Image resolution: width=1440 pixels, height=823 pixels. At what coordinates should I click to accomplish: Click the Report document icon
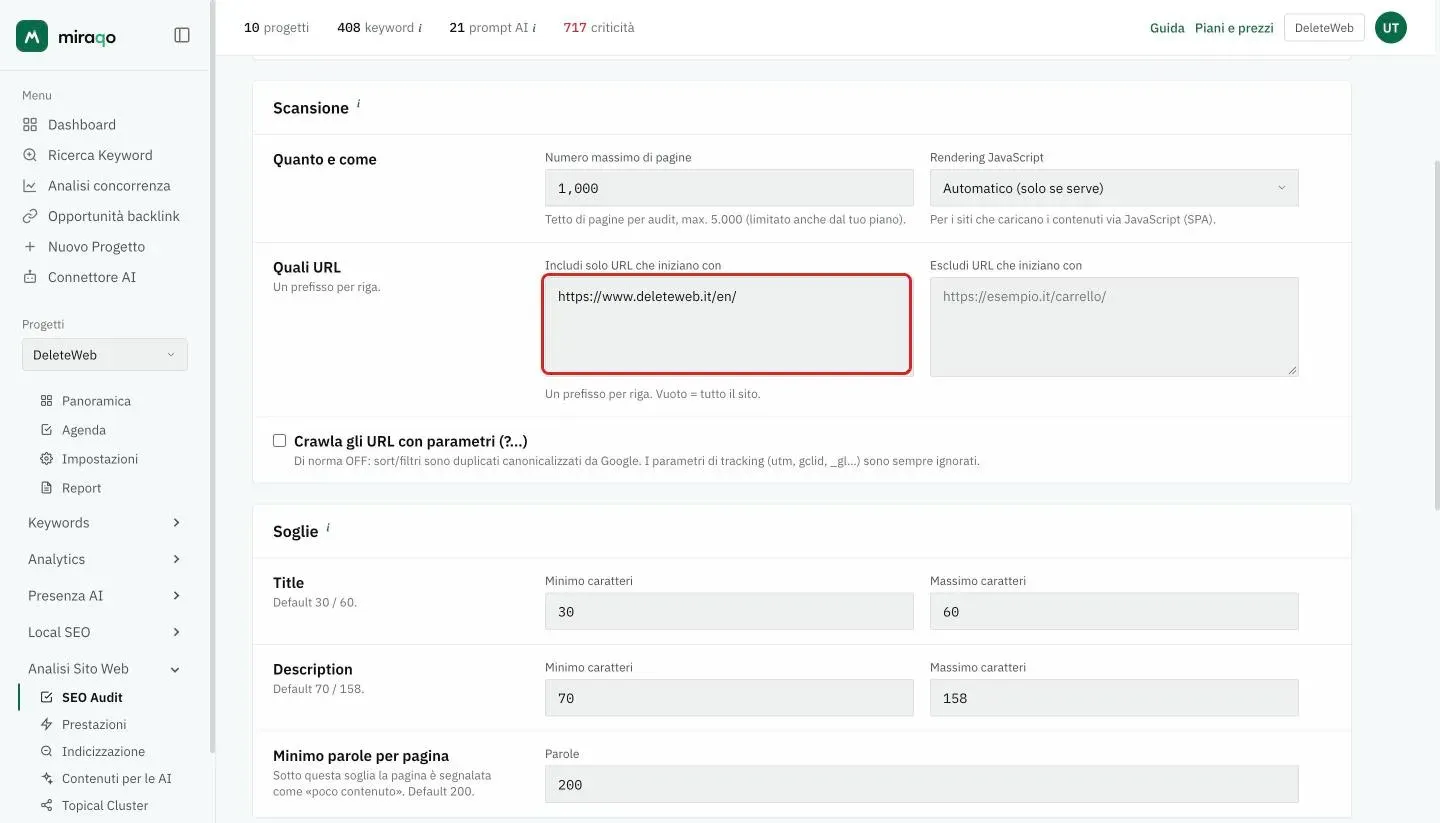click(x=46, y=488)
